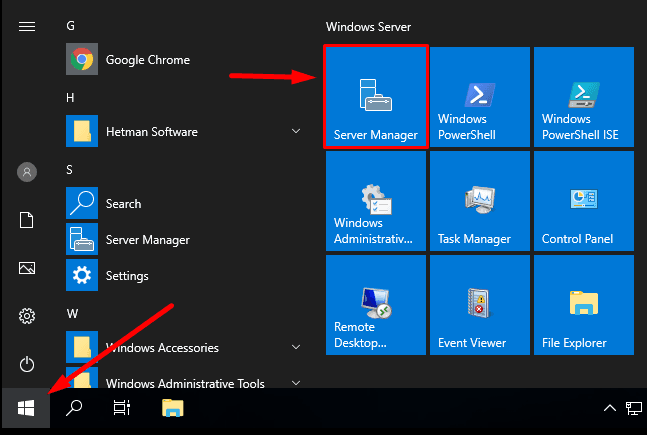Expand the Windows Administrative Tools folder chevron

[x=296, y=383]
